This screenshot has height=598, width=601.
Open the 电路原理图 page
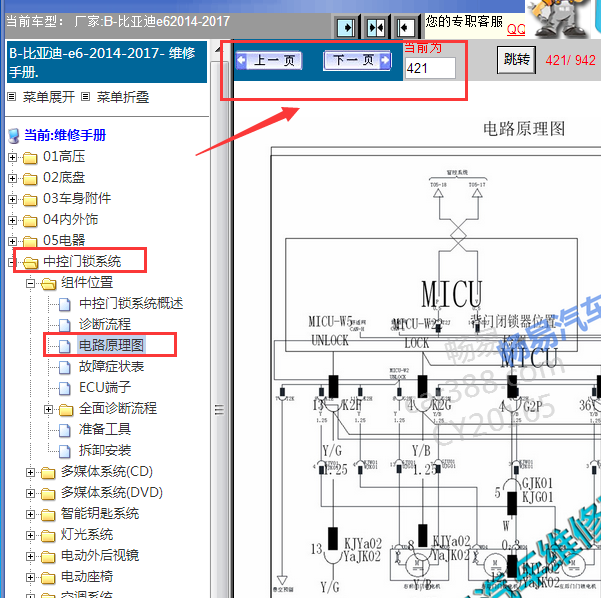112,345
